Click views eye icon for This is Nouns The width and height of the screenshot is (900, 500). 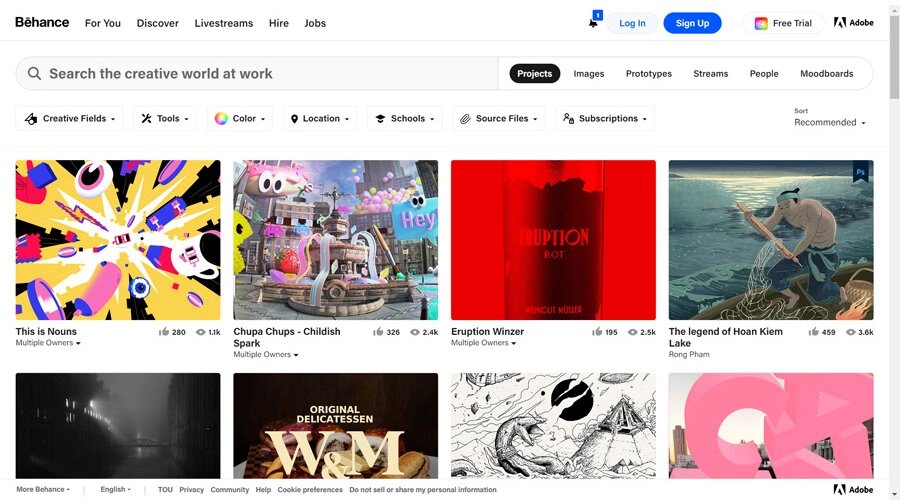[201, 332]
